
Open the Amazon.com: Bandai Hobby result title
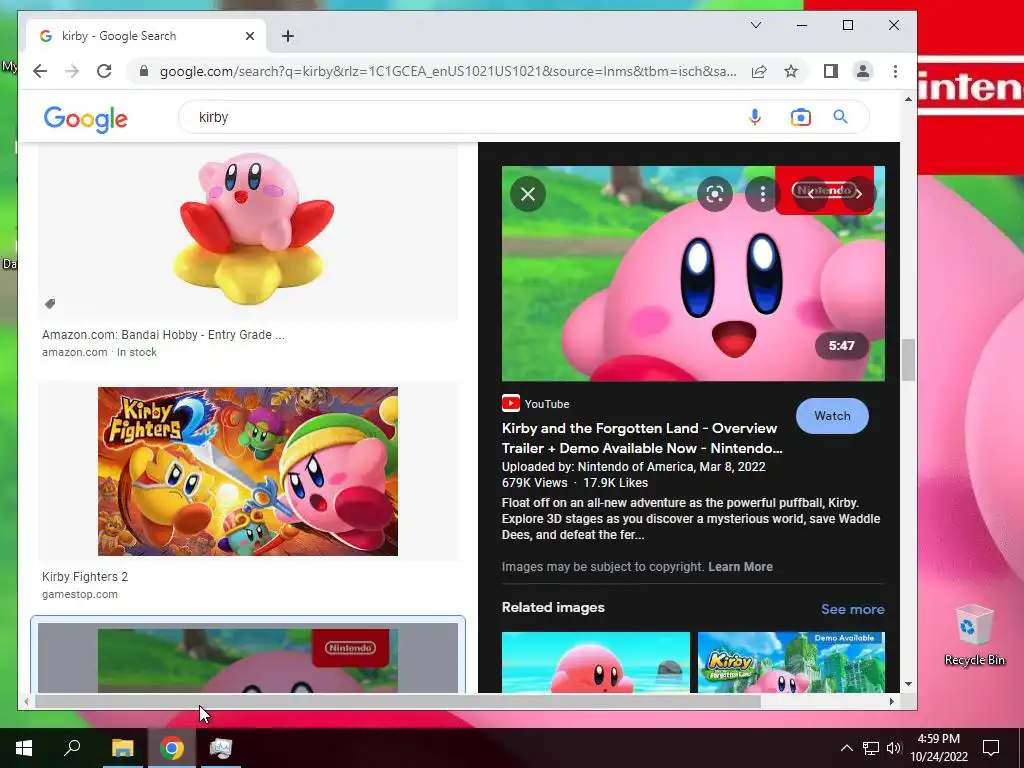coord(163,334)
